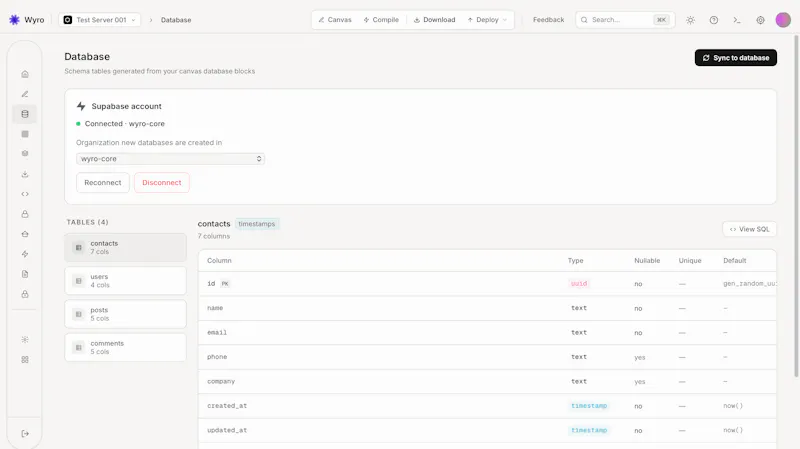The height and width of the screenshot is (449, 800).
Task: Click the Supabase account bolt icon
Action: [x=81, y=106]
